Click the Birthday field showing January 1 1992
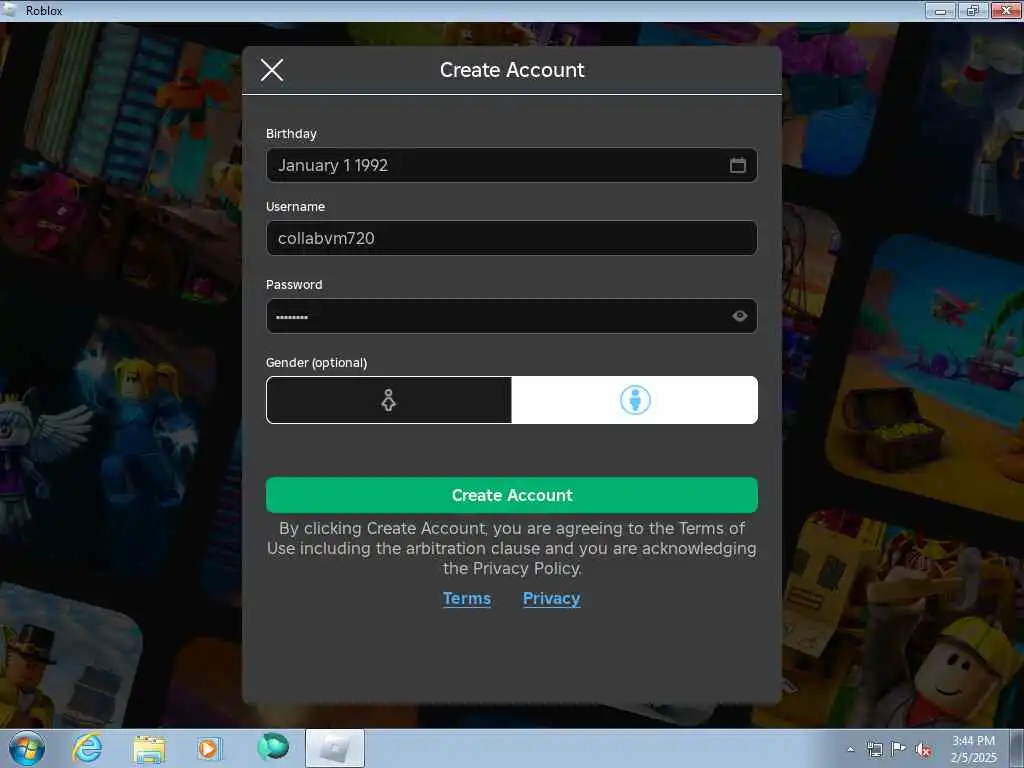Viewport: 1024px width, 768px height. 511,165
